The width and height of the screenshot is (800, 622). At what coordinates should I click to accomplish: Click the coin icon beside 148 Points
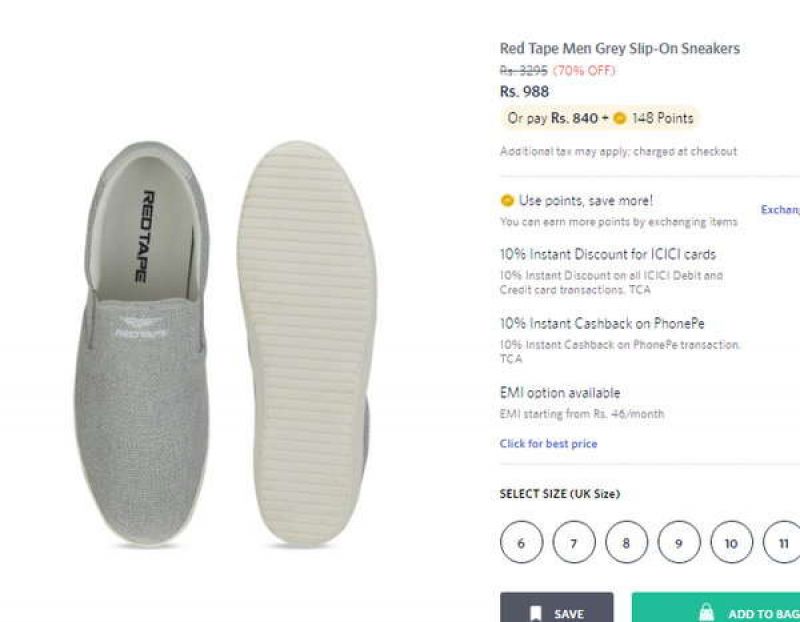621,118
